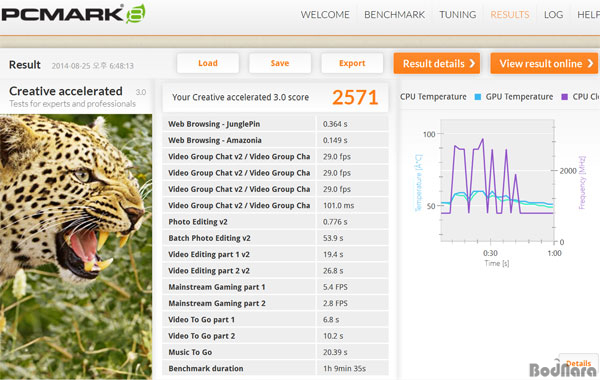The width and height of the screenshot is (600, 380).
Task: Switch to the BENCHMARK tab
Action: point(395,15)
